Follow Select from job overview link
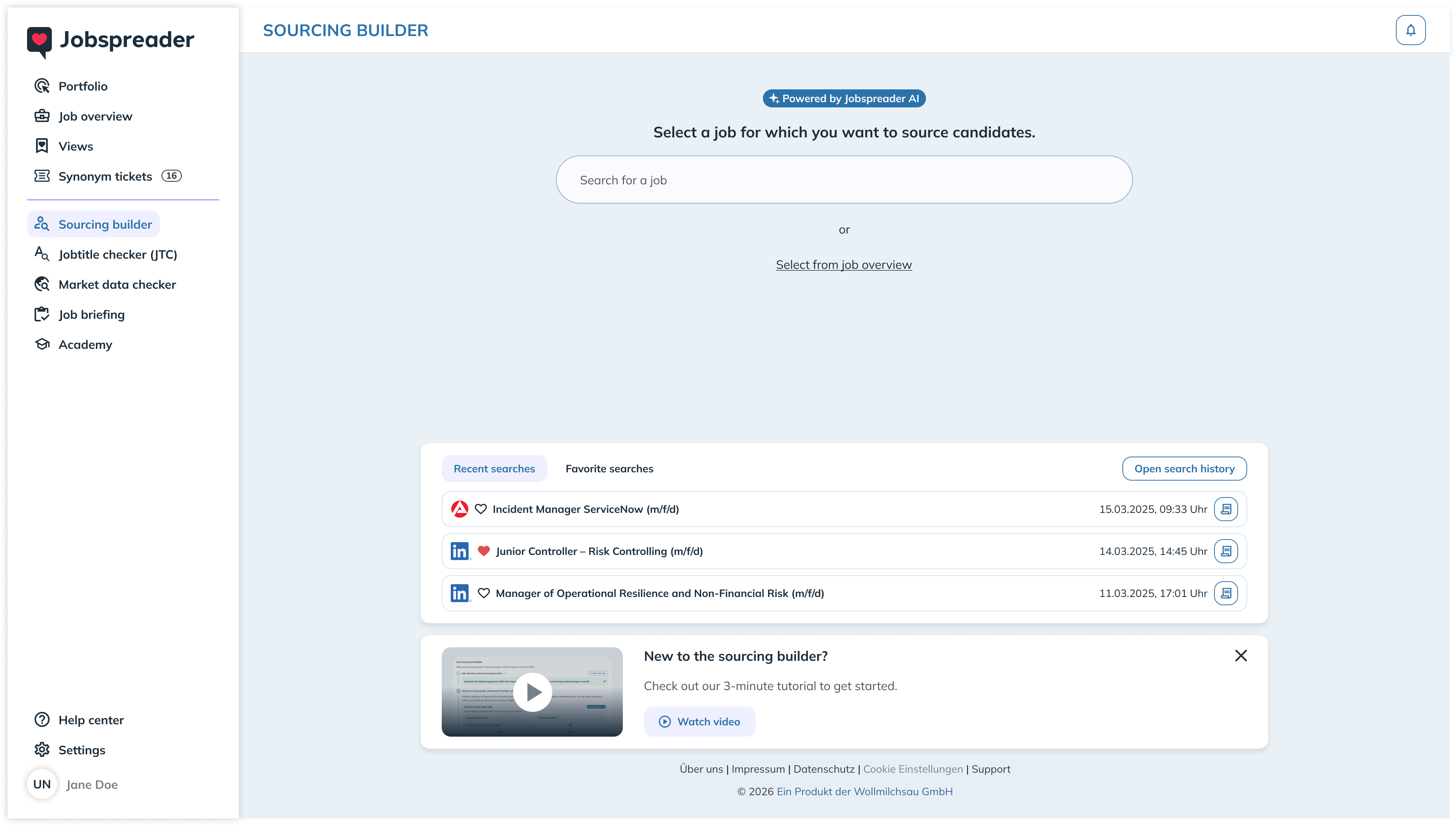The height and width of the screenshot is (826, 1456). click(x=844, y=265)
